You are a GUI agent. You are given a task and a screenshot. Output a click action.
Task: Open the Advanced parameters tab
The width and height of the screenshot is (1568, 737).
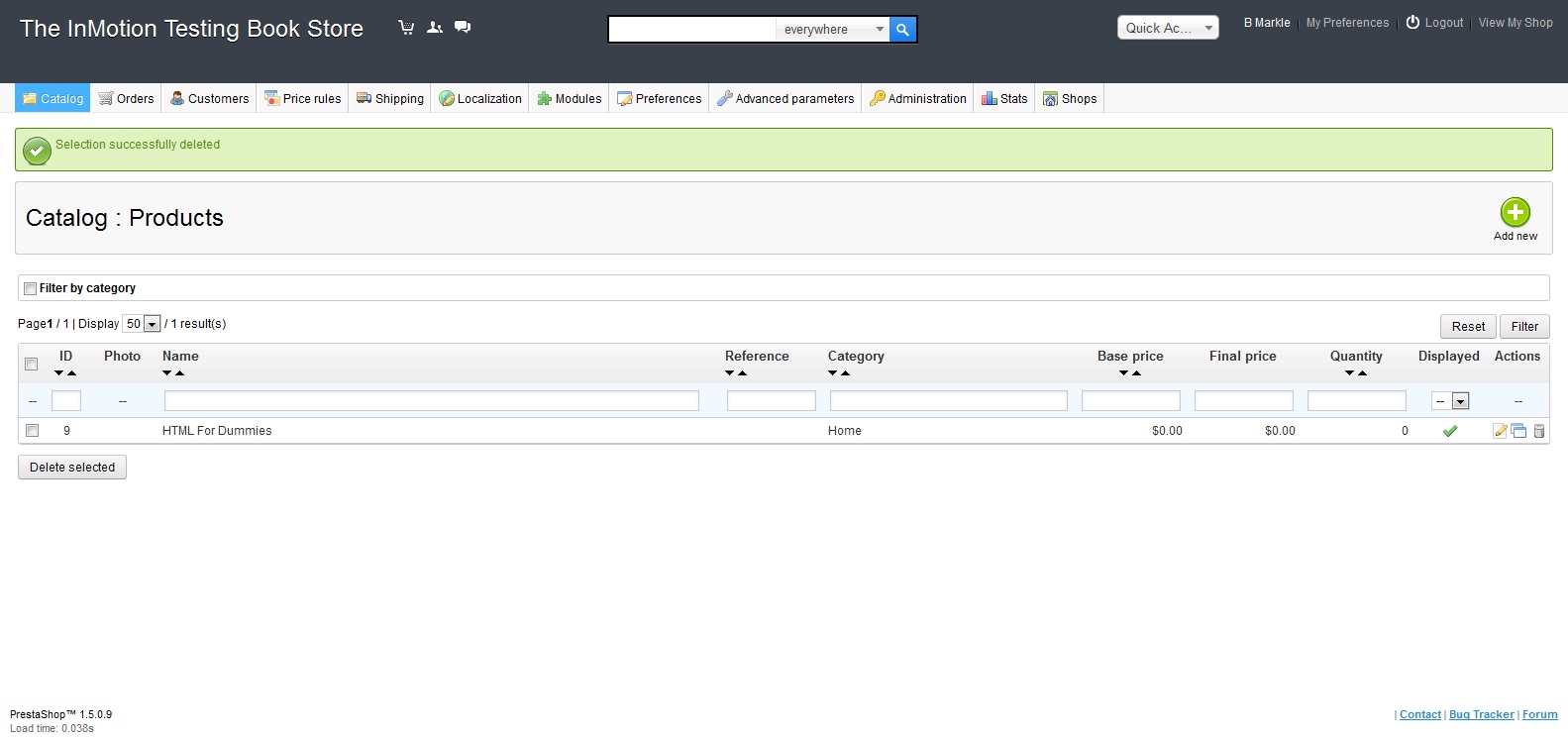785,98
